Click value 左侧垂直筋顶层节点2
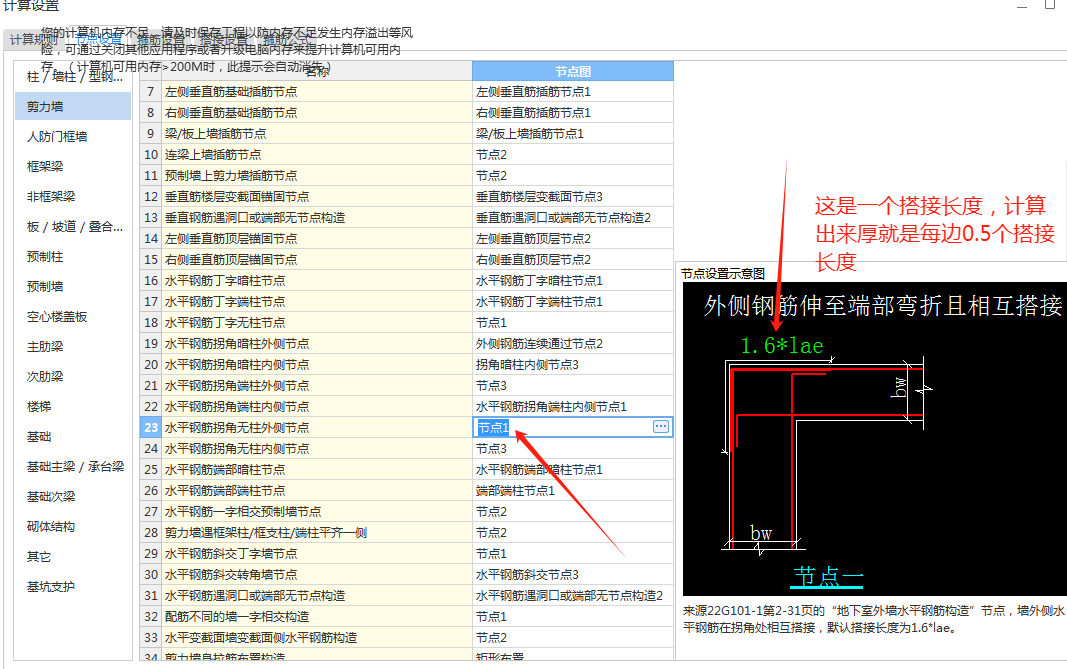The image size is (1067, 669). [573, 239]
